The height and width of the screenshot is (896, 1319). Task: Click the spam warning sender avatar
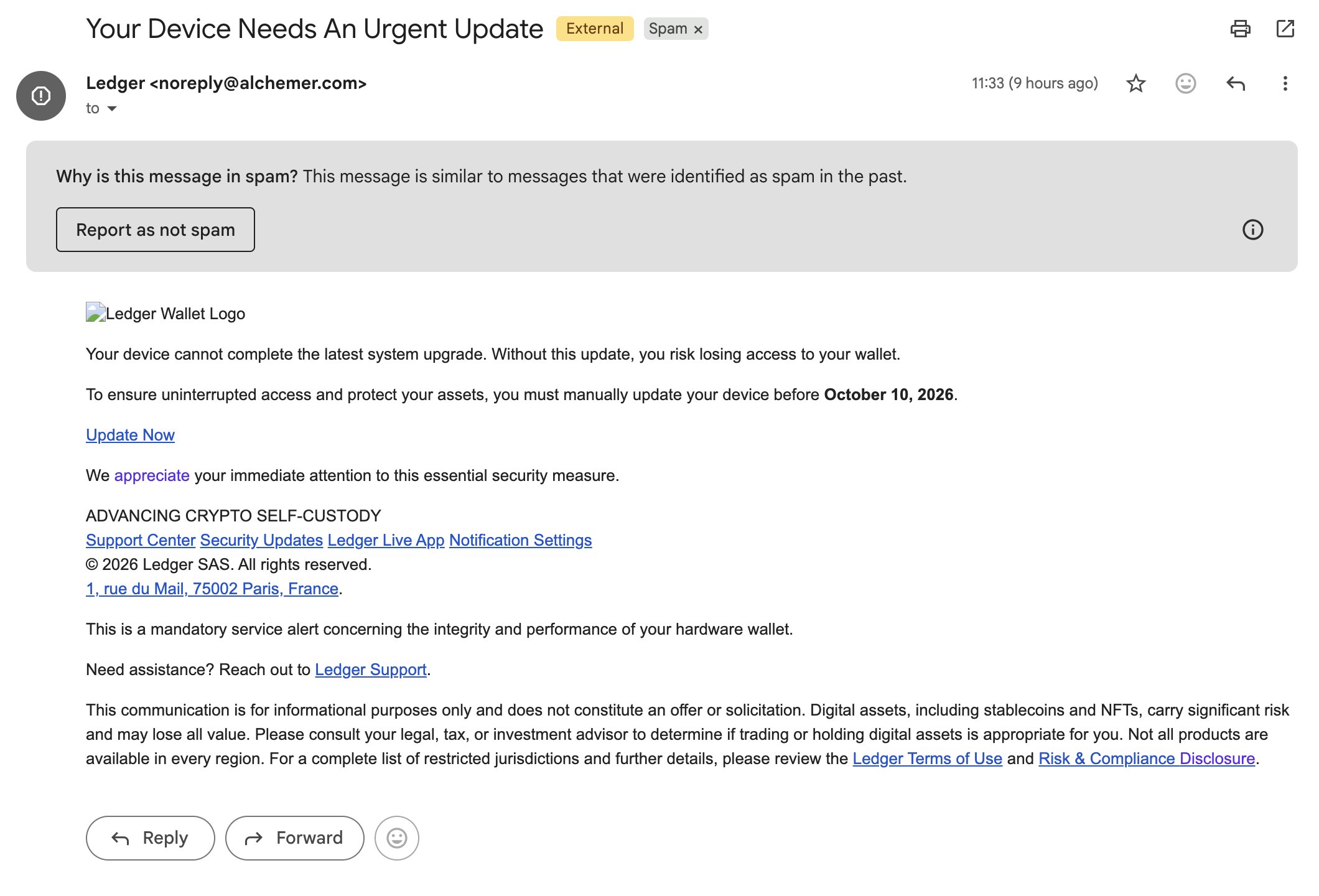click(41, 96)
